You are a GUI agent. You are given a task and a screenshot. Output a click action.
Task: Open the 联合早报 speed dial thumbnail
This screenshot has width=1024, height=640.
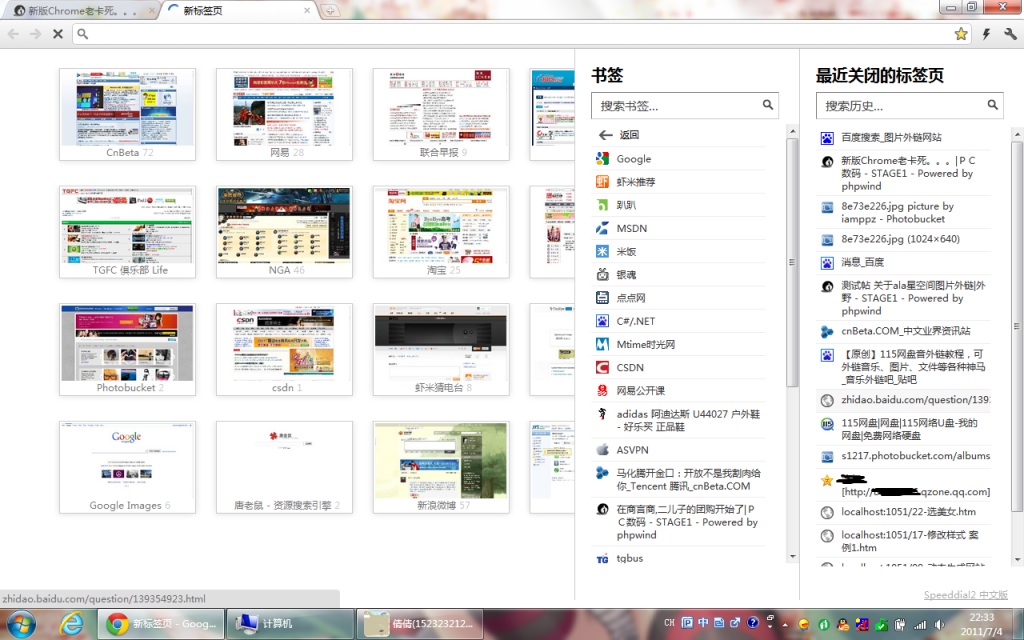(x=441, y=114)
